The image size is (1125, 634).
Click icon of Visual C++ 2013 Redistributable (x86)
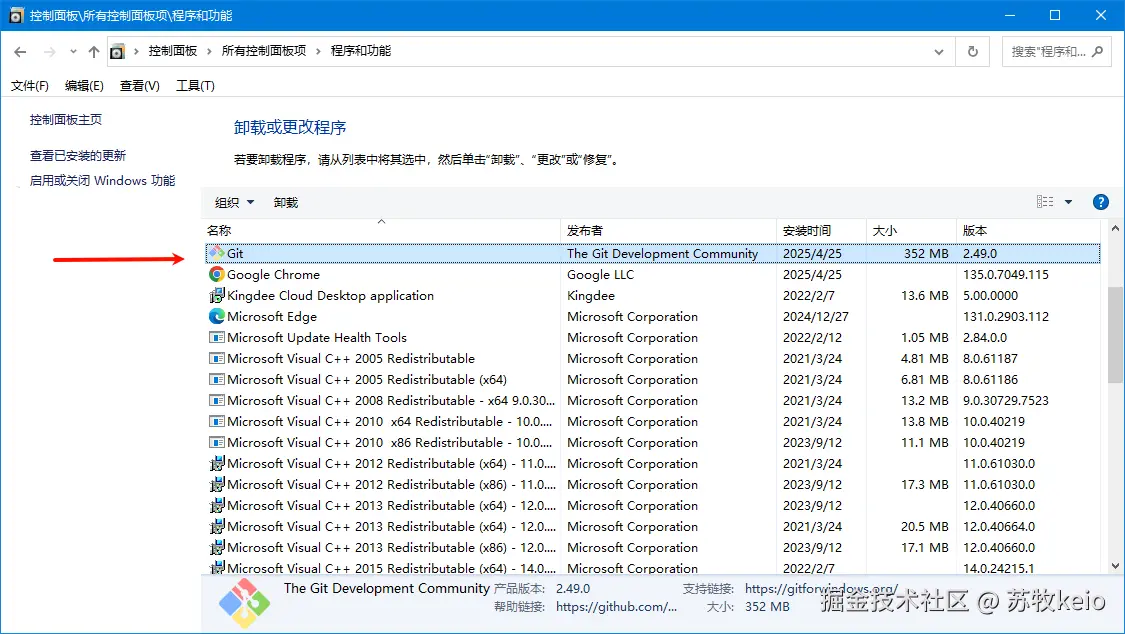[217, 547]
